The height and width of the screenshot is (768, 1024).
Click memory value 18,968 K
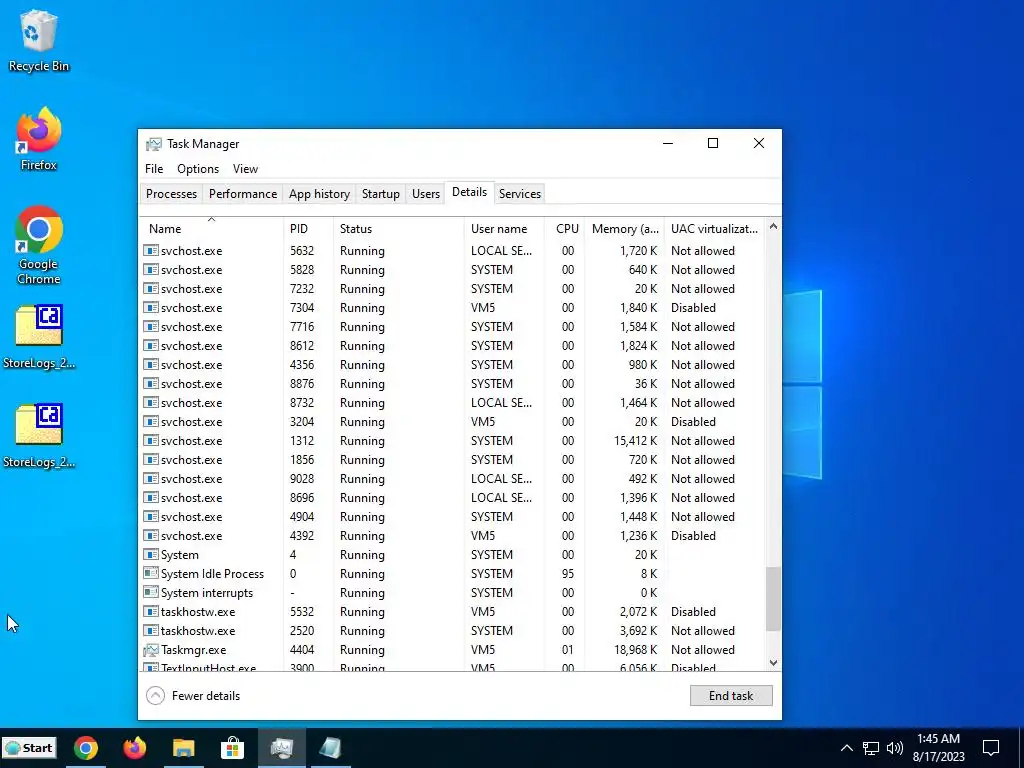[635, 650]
